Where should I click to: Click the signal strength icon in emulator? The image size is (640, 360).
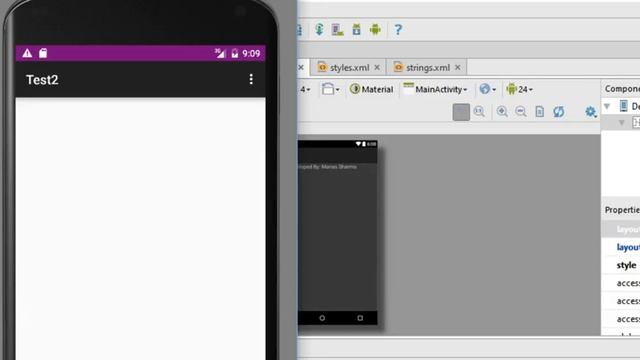220,53
